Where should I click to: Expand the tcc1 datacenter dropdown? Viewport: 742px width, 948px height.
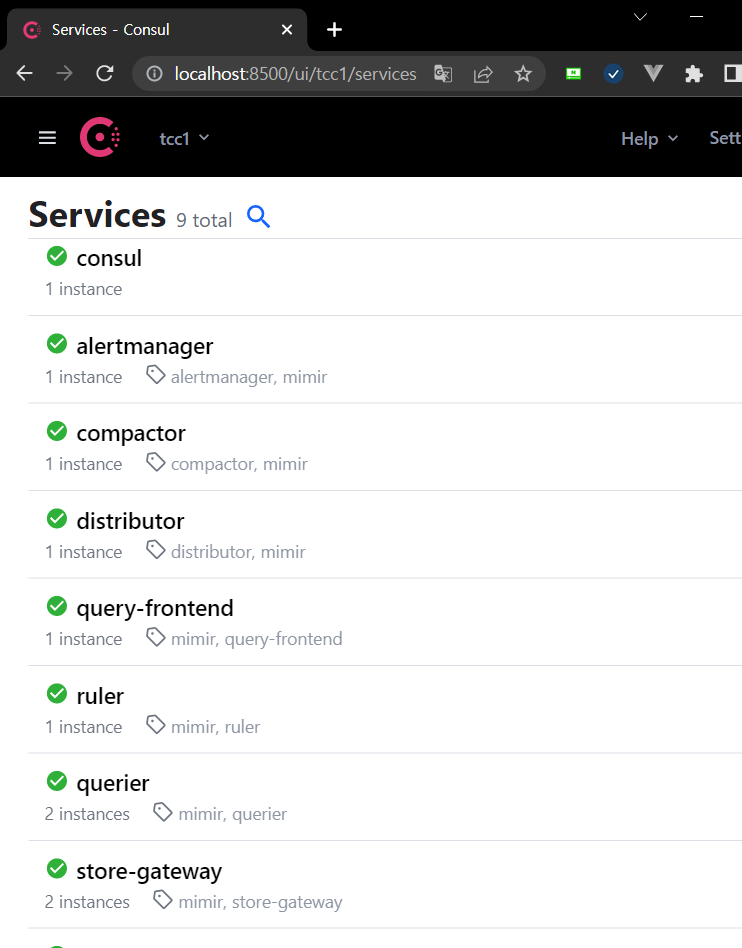pos(185,138)
